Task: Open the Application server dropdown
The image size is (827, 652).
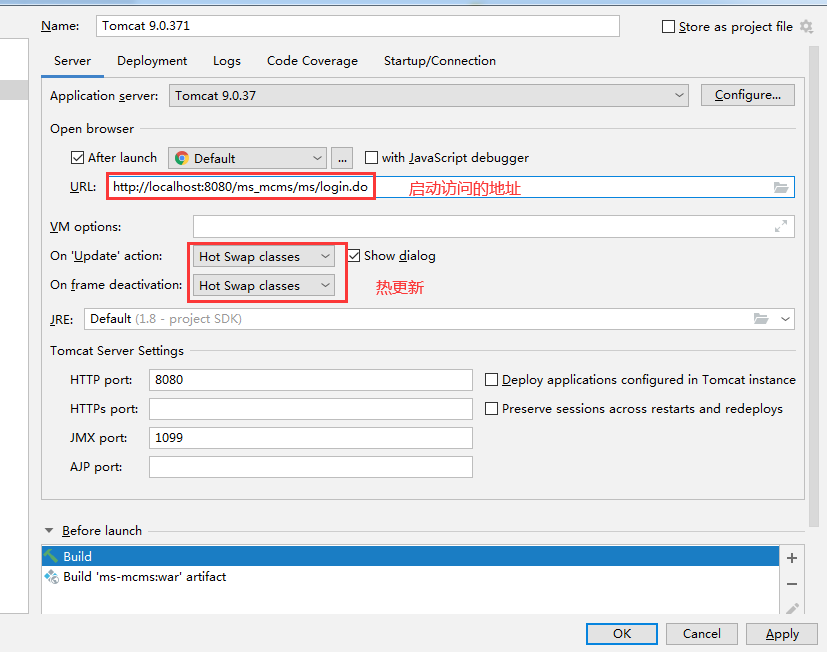Action: [x=428, y=96]
